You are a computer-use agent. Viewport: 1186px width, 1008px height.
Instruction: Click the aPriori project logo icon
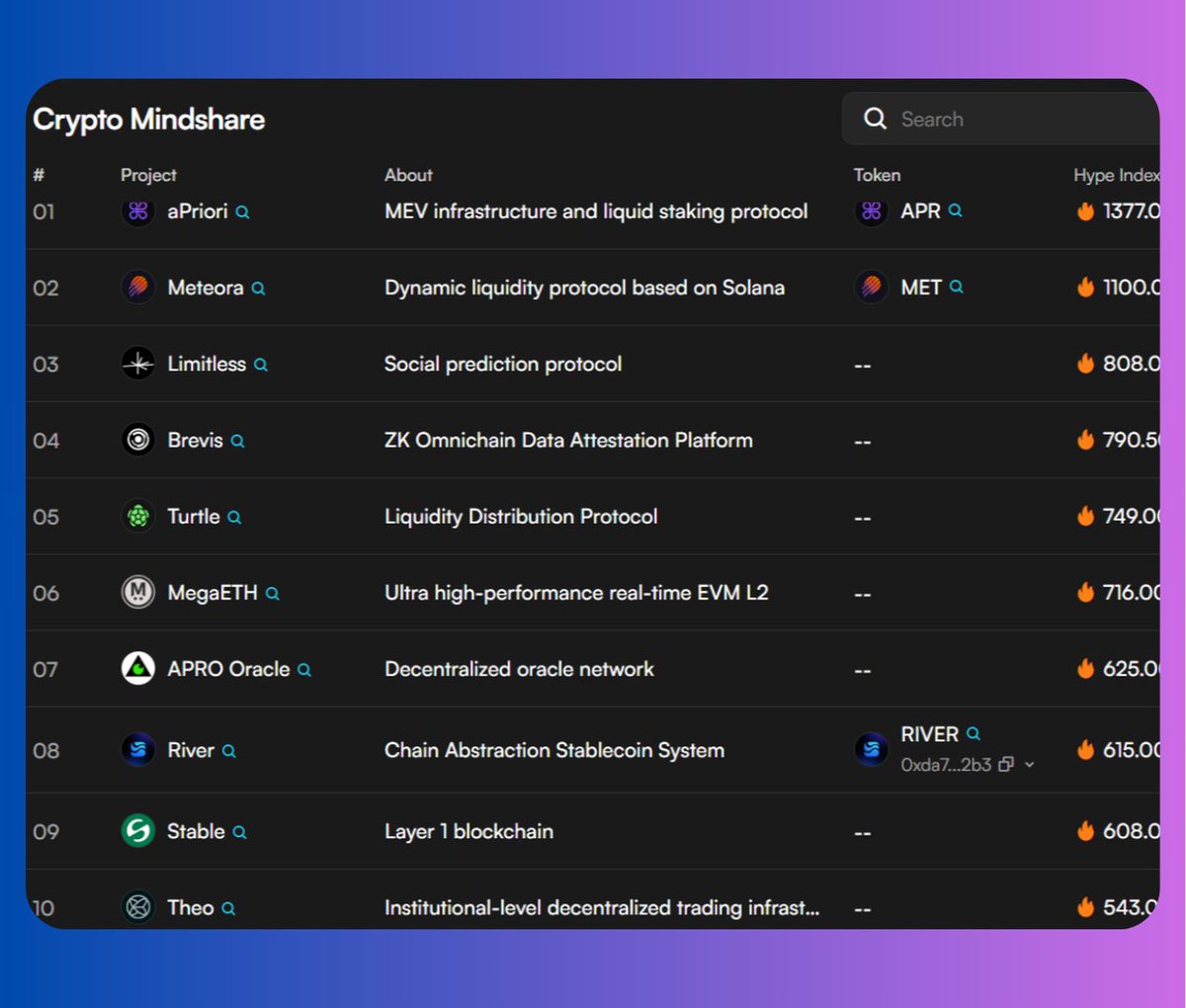click(138, 211)
